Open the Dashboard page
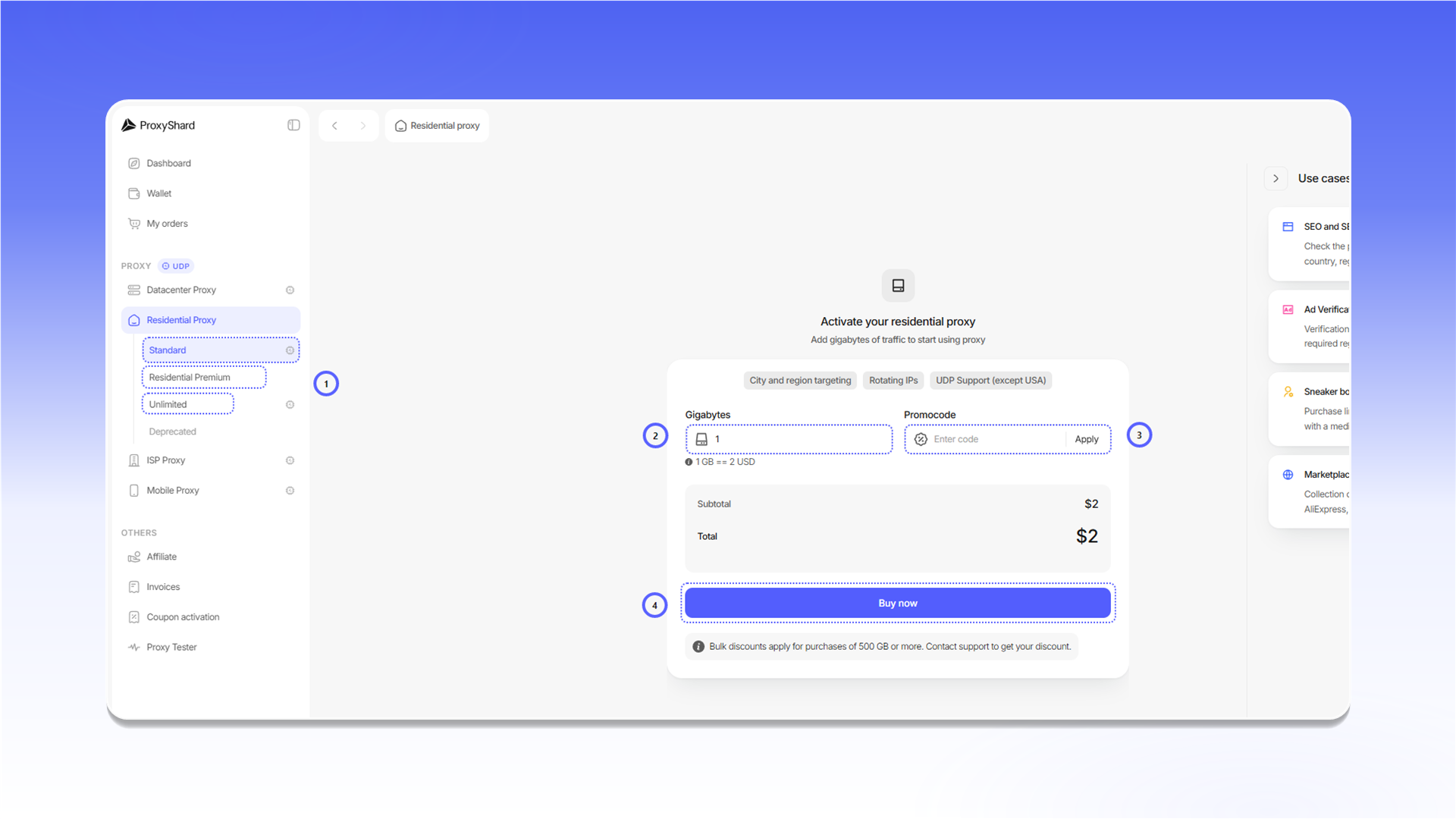The image size is (1456, 819). click(211, 163)
